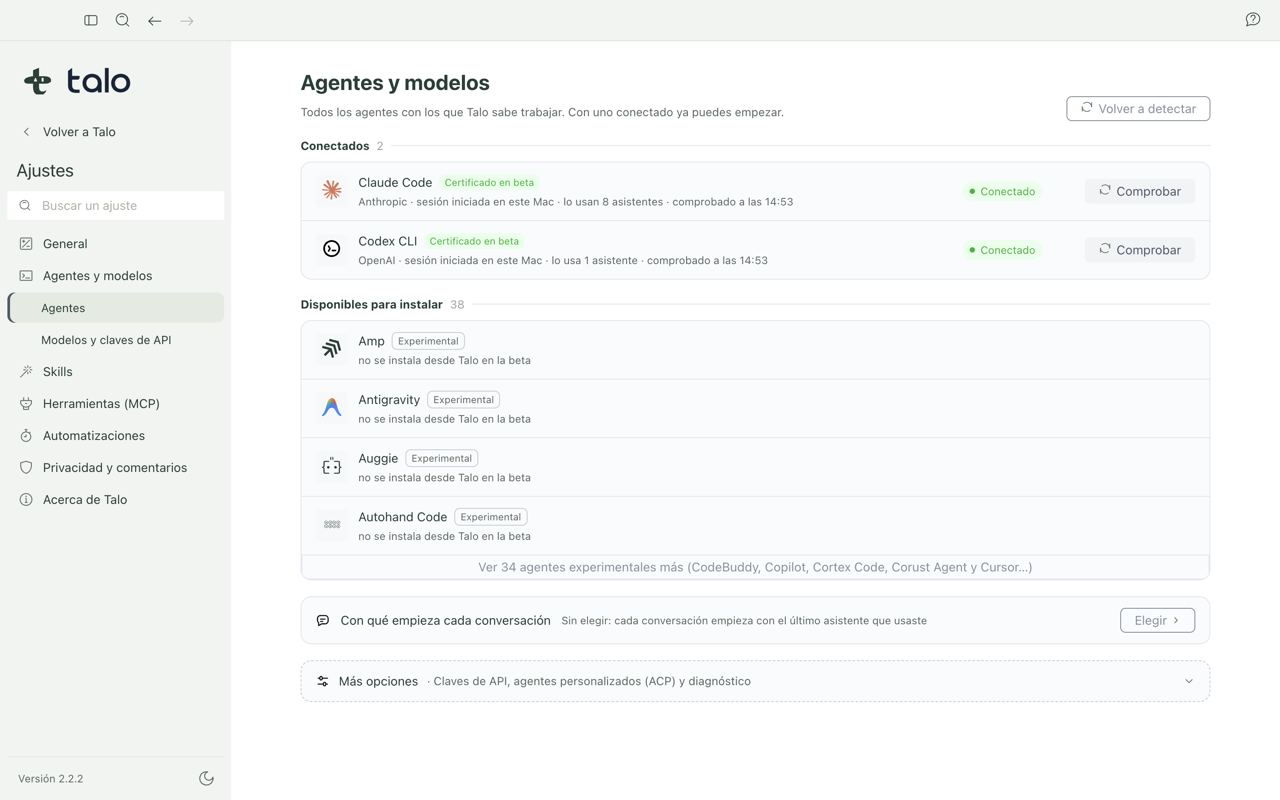This screenshot has height=800, width=1280.
Task: Click Certificado en beta badge on Codex CLI
Action: pos(474,241)
